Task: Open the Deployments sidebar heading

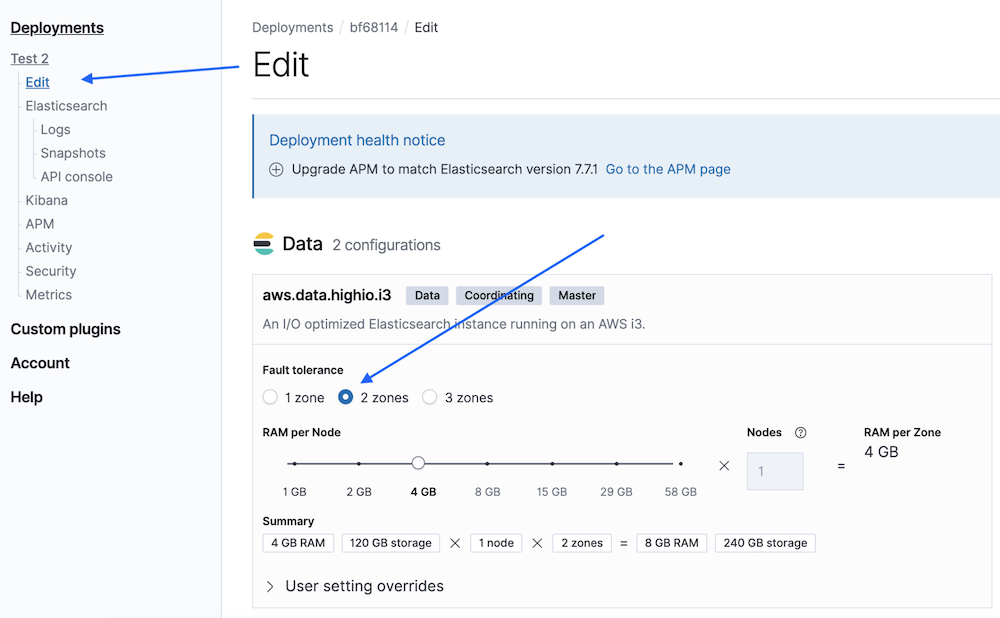Action: point(57,28)
